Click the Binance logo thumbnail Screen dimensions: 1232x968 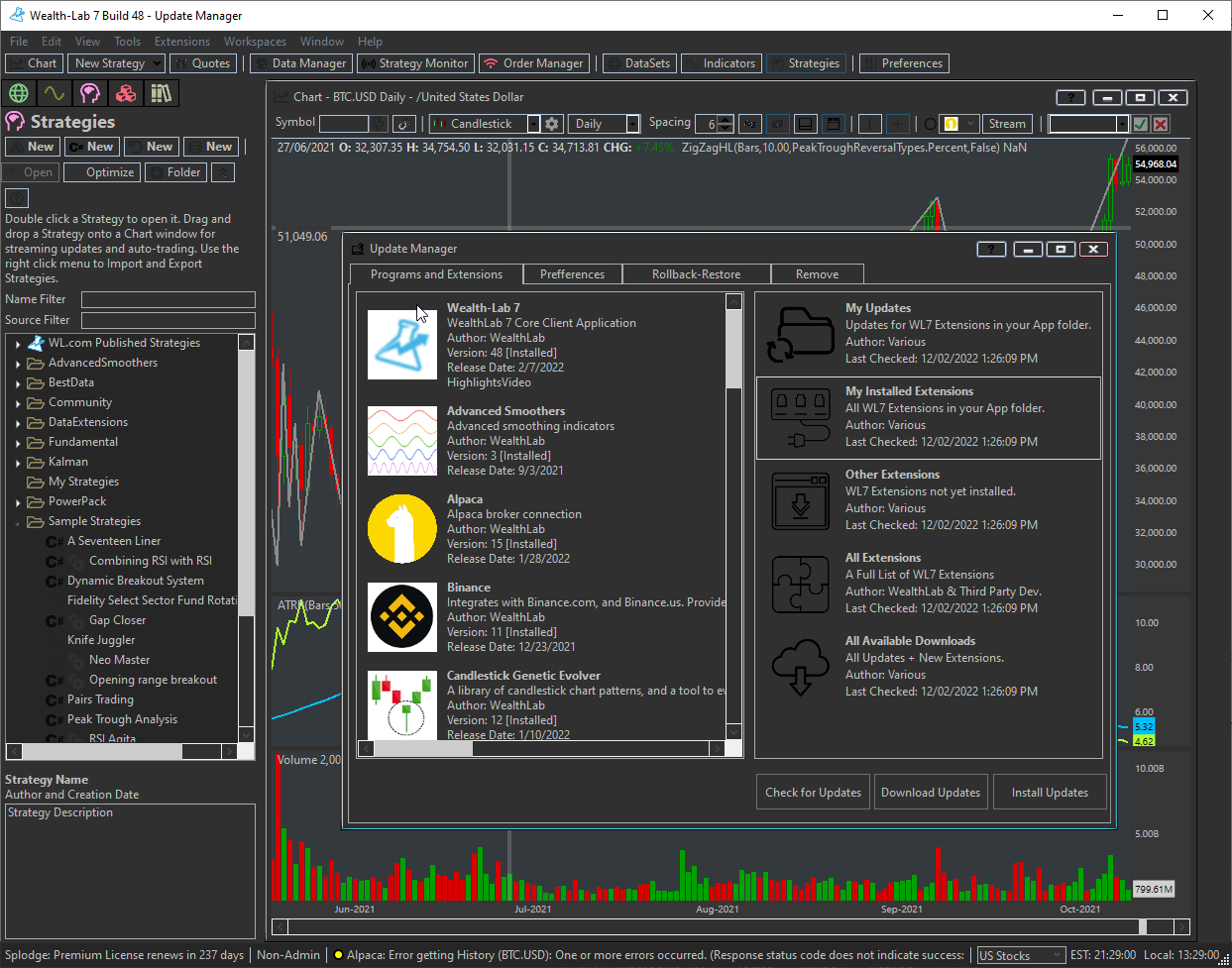[x=401, y=616]
